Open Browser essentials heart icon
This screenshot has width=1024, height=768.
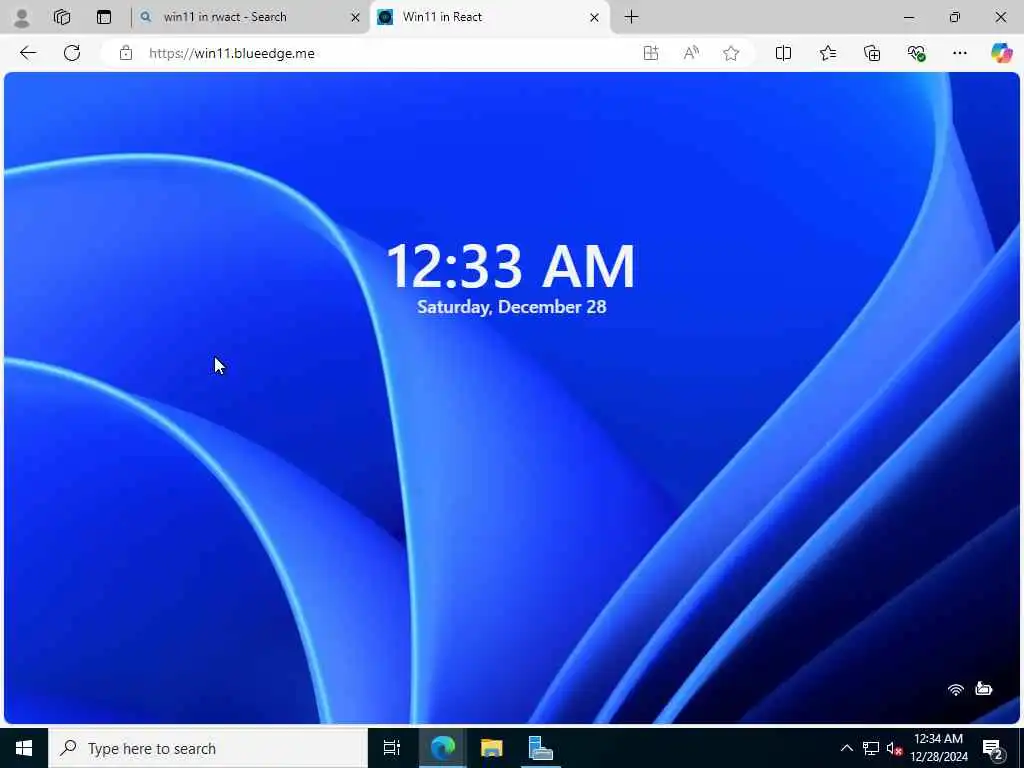[916, 53]
